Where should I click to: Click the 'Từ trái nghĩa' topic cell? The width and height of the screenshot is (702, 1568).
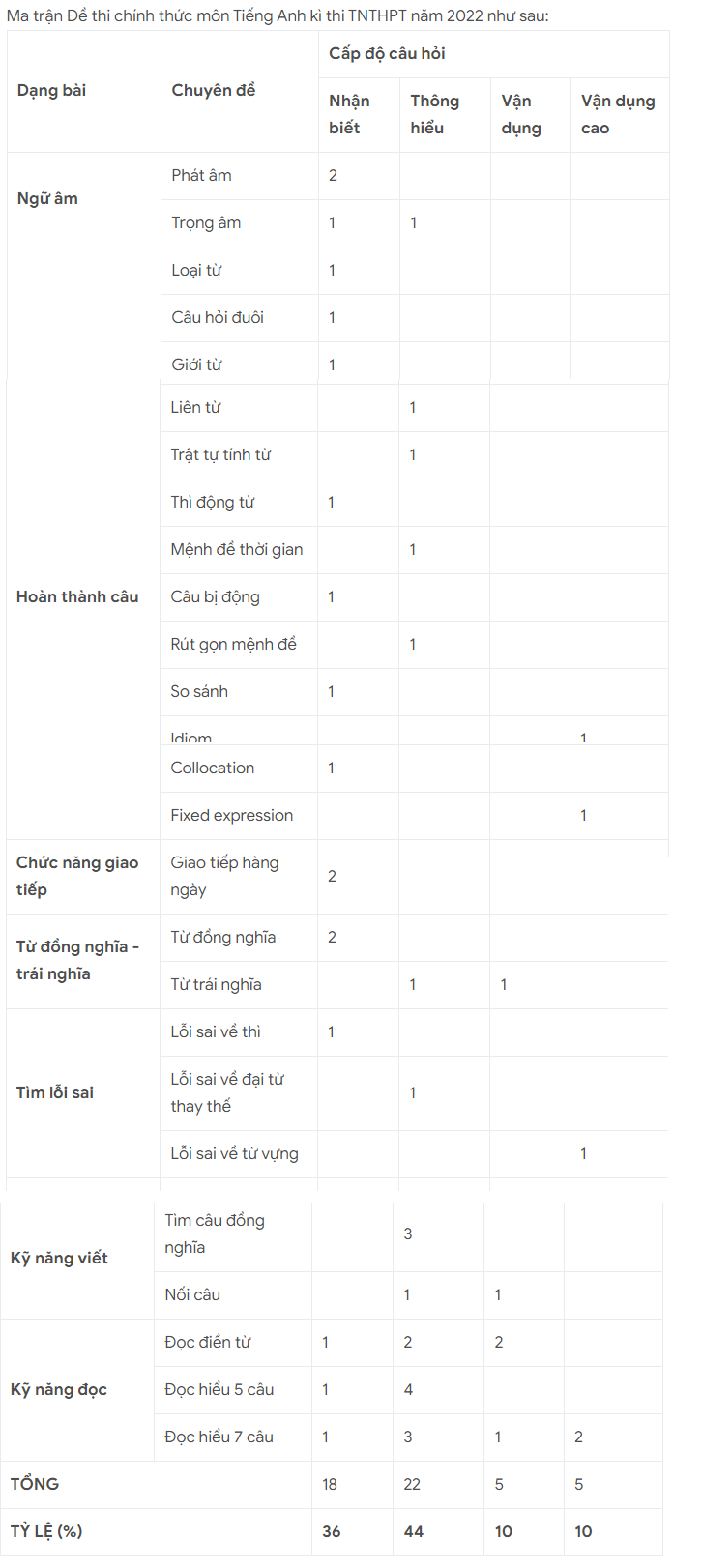click(216, 985)
